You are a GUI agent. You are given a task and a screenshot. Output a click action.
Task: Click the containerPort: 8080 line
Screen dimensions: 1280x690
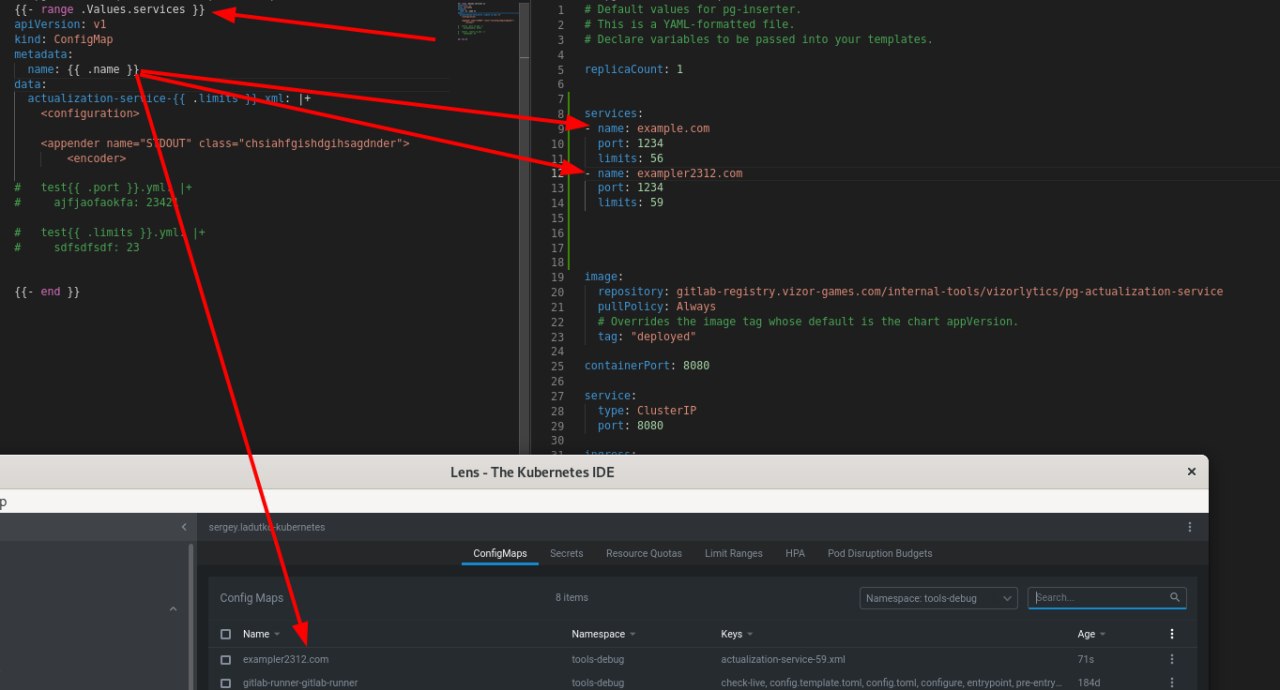(647, 365)
